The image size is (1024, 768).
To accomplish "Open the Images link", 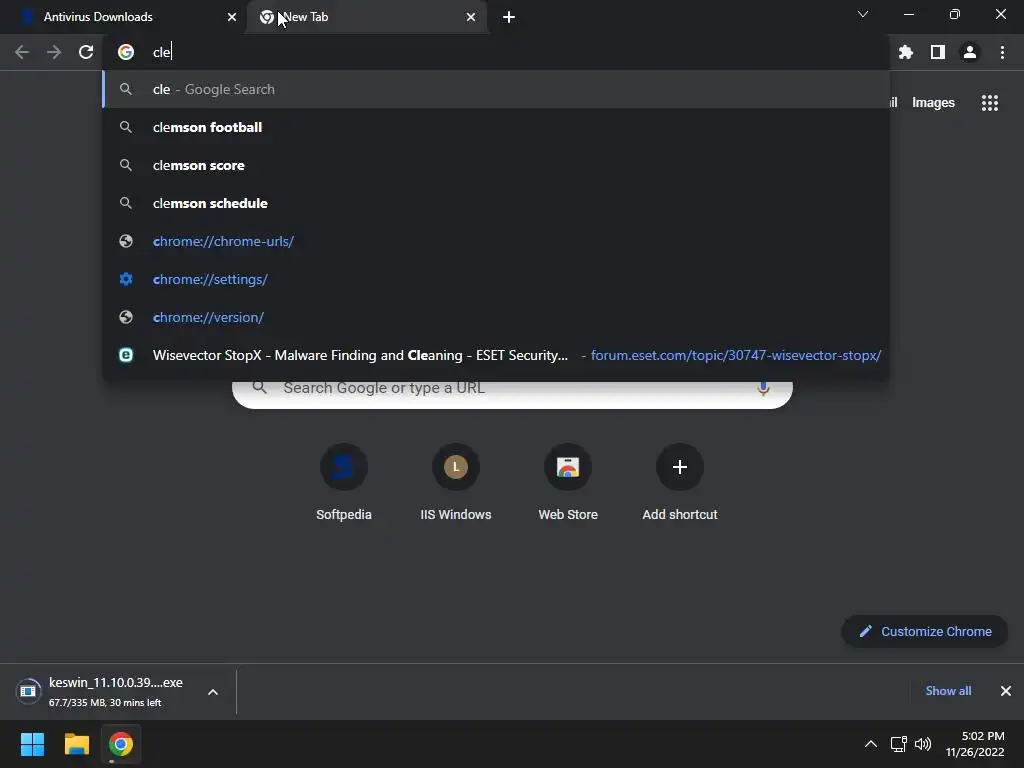I will [933, 103].
